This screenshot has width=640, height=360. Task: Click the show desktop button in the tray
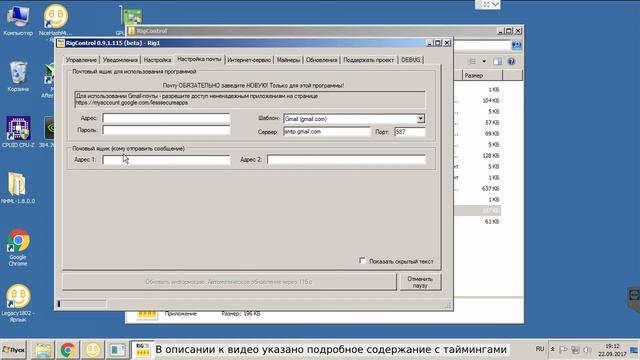point(634,350)
